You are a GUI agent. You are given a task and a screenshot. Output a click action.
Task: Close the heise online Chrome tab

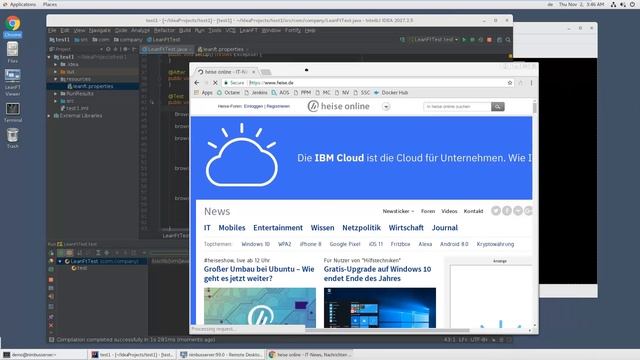click(253, 72)
